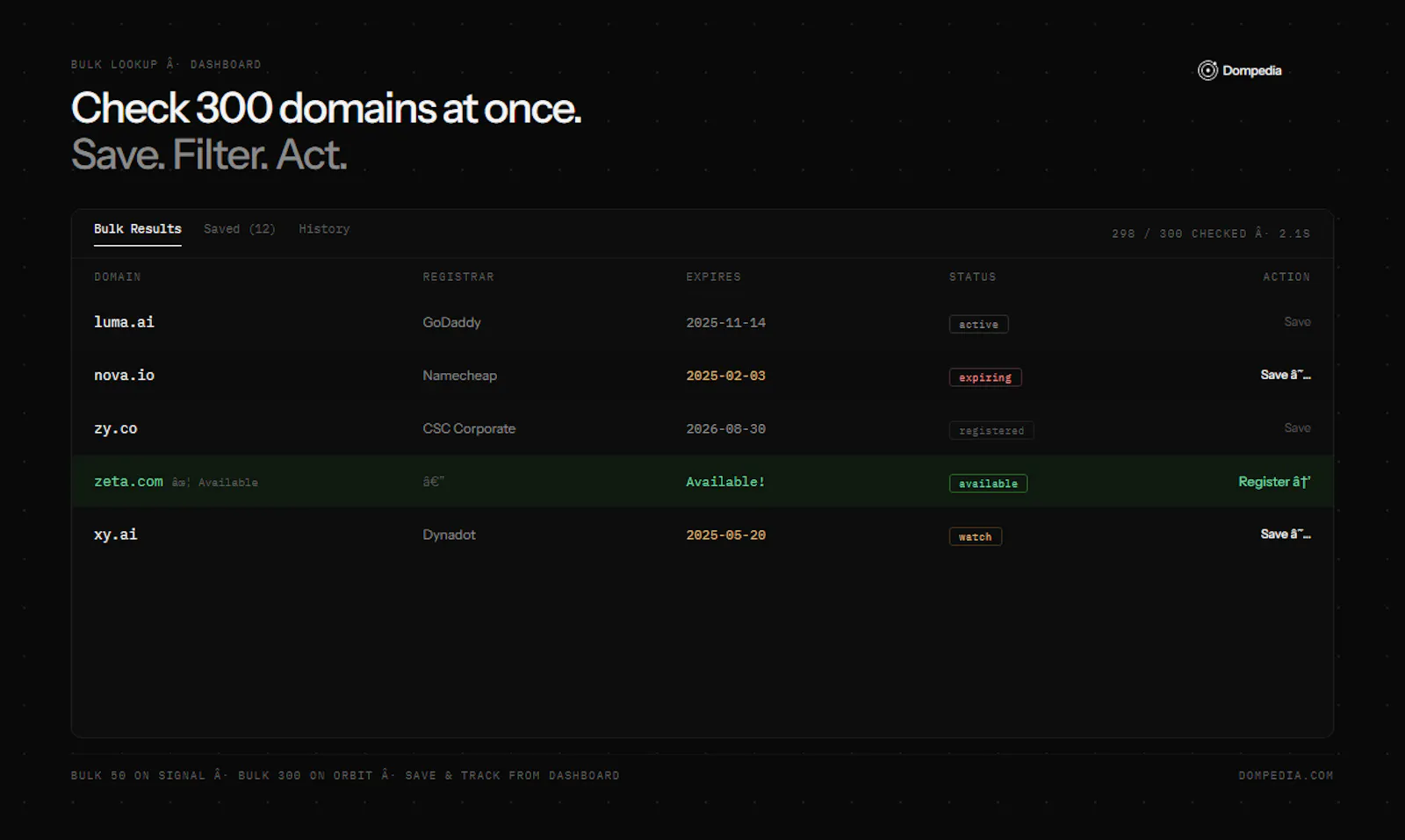Click the GoDaddy registrar cell

pyautogui.click(x=451, y=322)
